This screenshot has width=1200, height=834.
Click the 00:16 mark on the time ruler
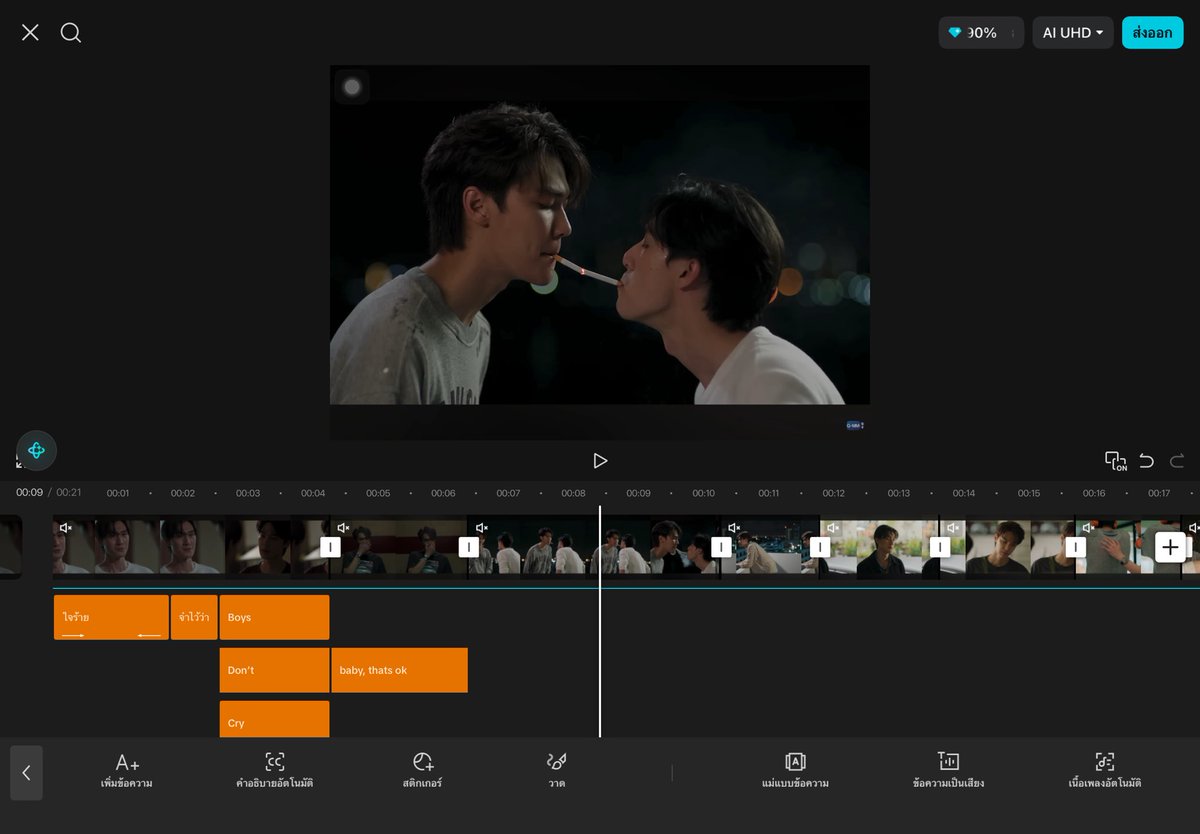coord(1093,493)
